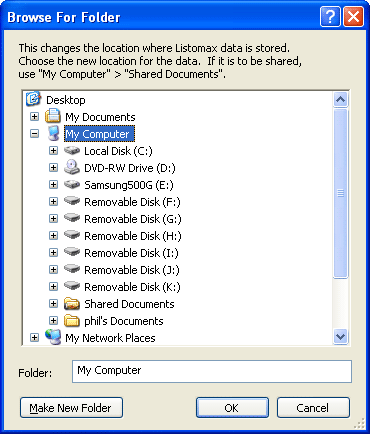Confirm with the OK button
The height and width of the screenshot is (434, 370).
[x=232, y=408]
